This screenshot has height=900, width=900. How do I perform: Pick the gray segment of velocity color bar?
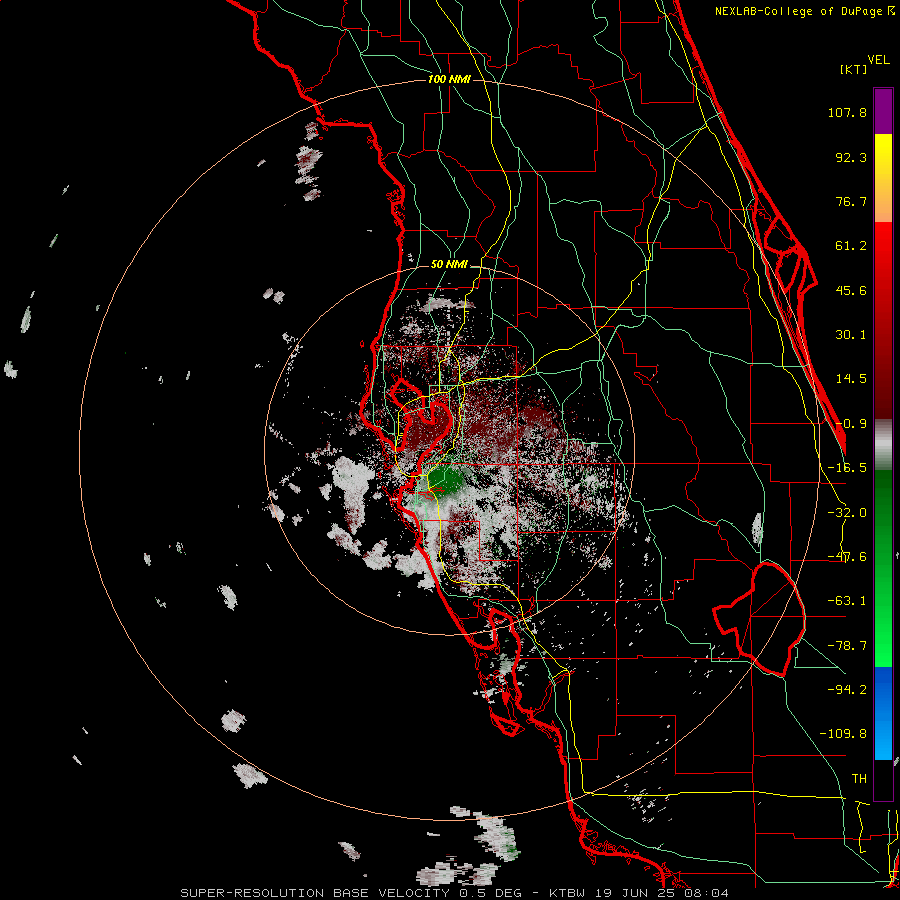883,445
